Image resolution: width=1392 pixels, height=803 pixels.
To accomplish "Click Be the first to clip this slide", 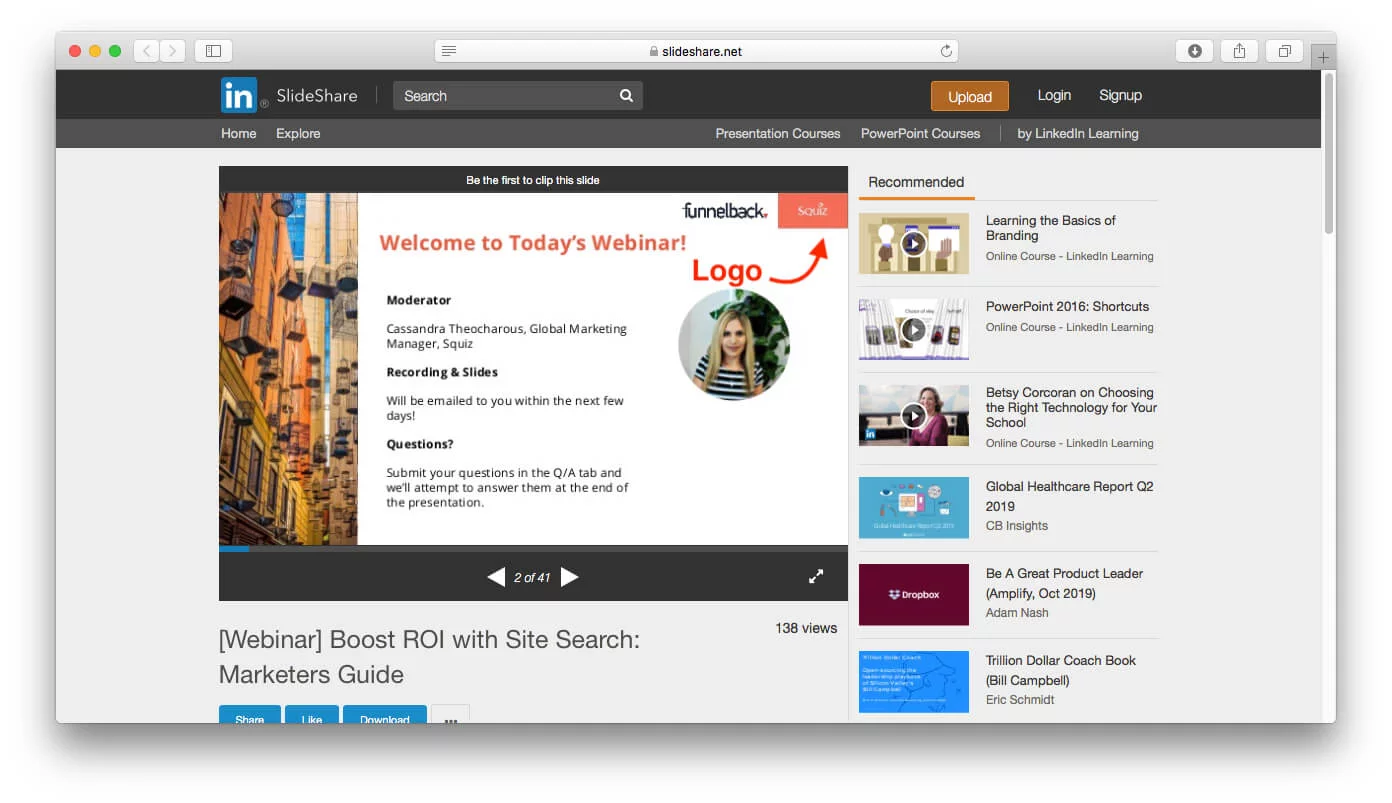I will pos(533,180).
